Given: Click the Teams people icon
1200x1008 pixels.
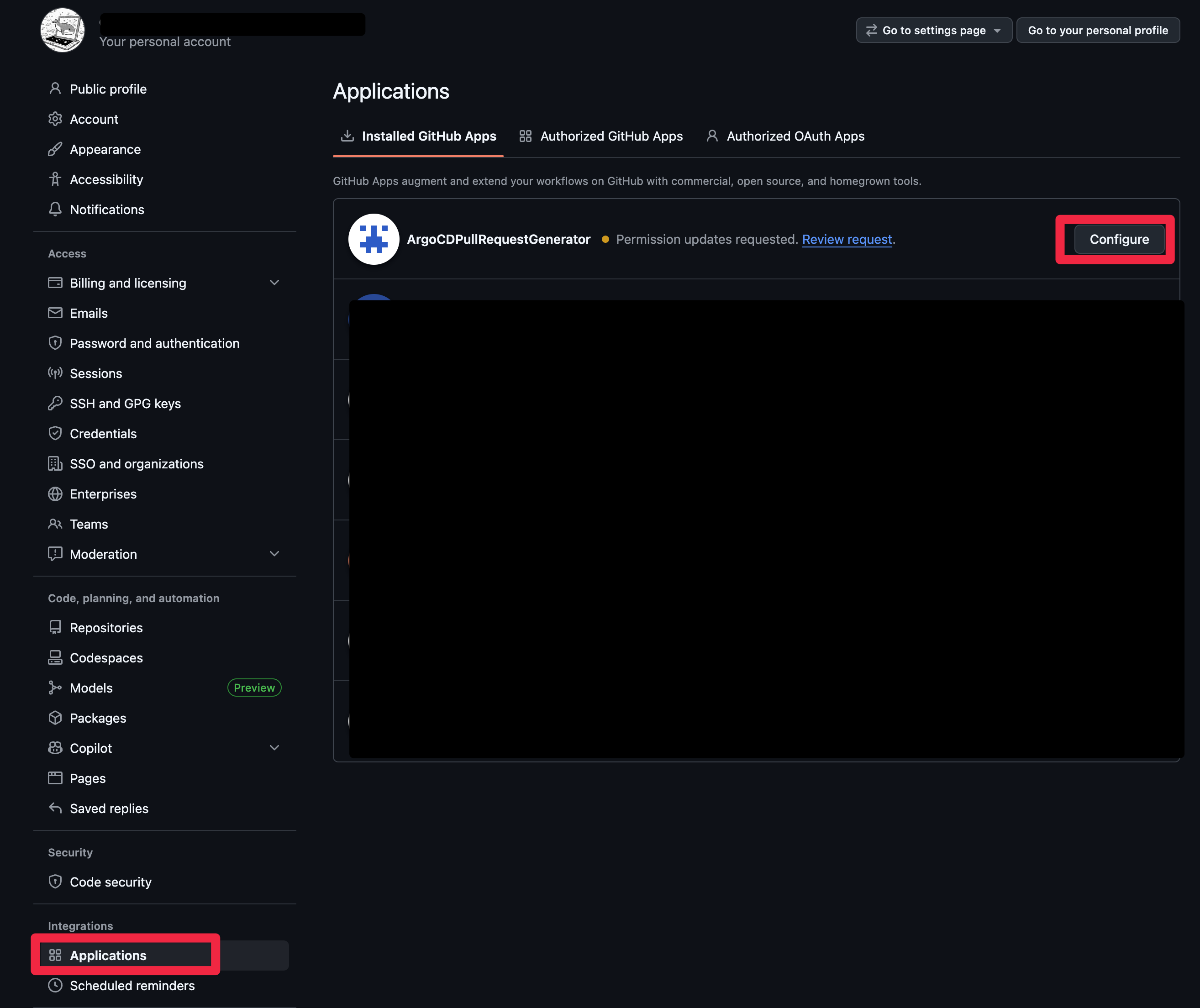Looking at the screenshot, I should point(55,524).
